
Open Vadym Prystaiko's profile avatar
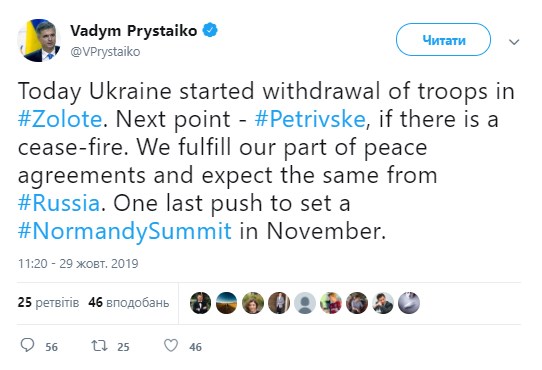point(39,40)
